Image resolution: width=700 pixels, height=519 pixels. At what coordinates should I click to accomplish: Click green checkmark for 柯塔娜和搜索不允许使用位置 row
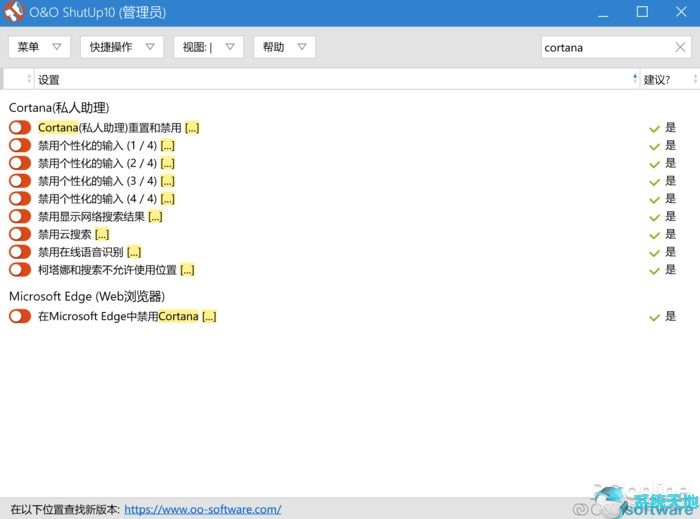[x=654, y=271]
